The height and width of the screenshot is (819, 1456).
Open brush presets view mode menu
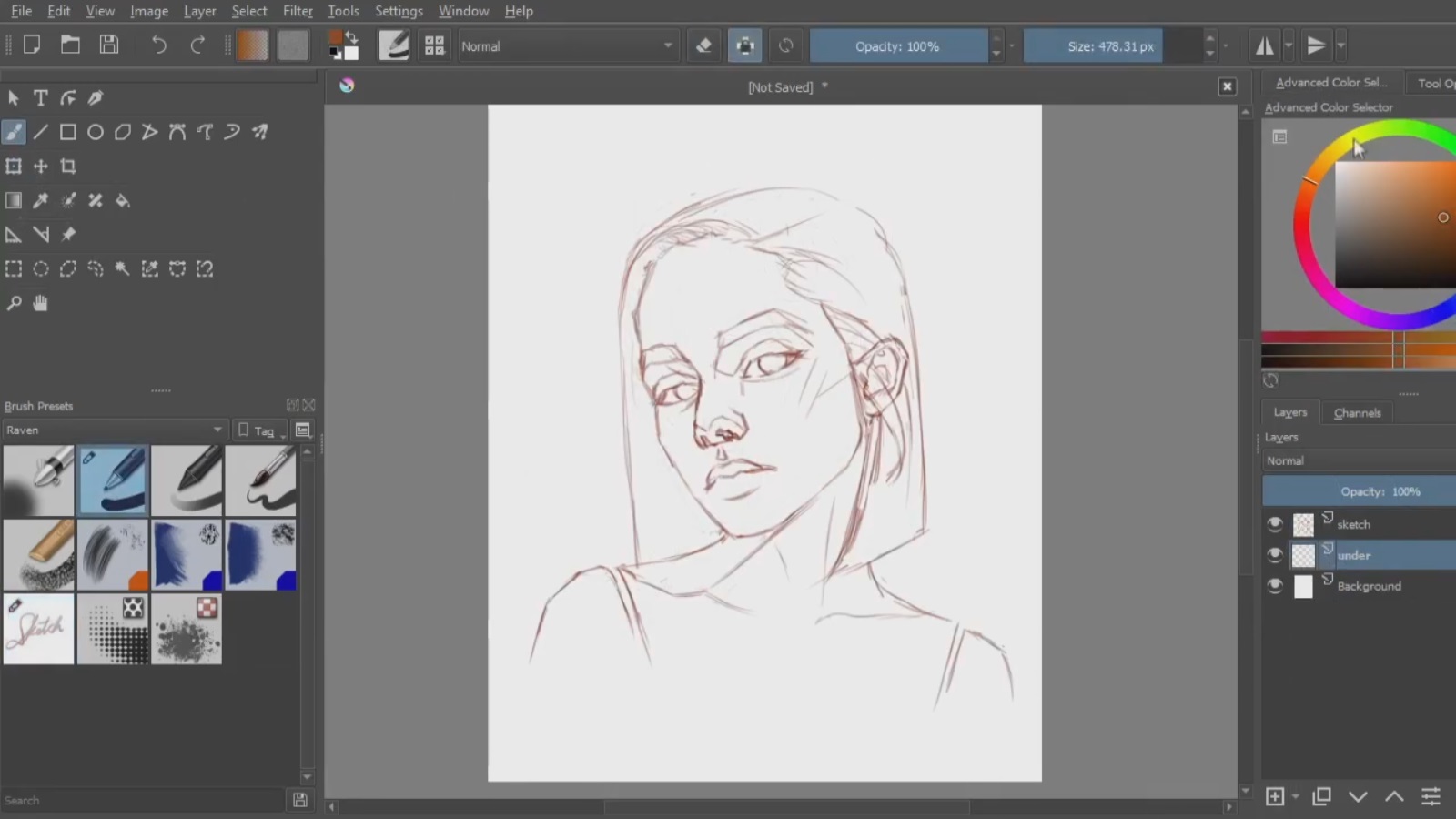(303, 430)
